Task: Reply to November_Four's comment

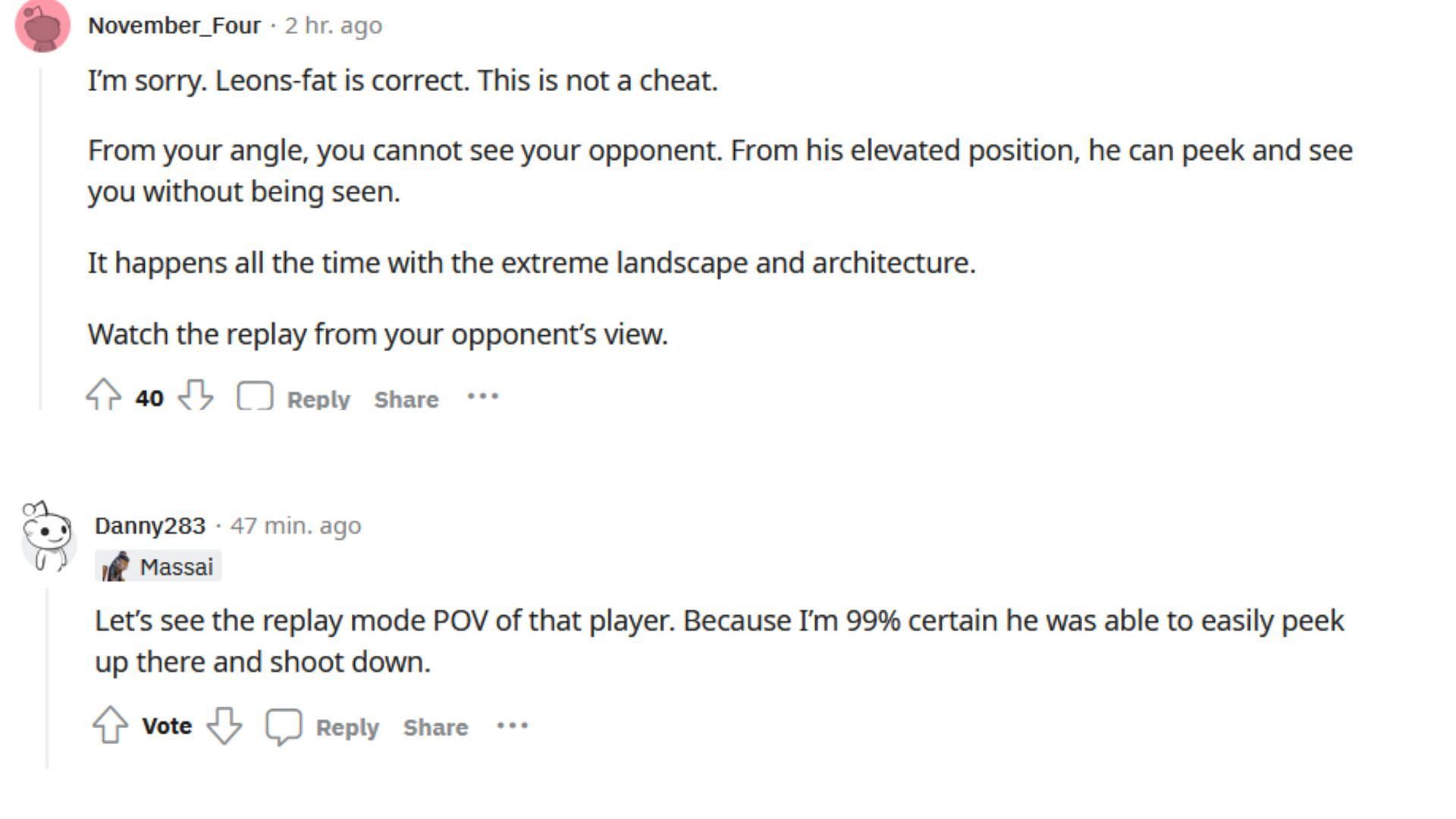Action: [x=318, y=399]
